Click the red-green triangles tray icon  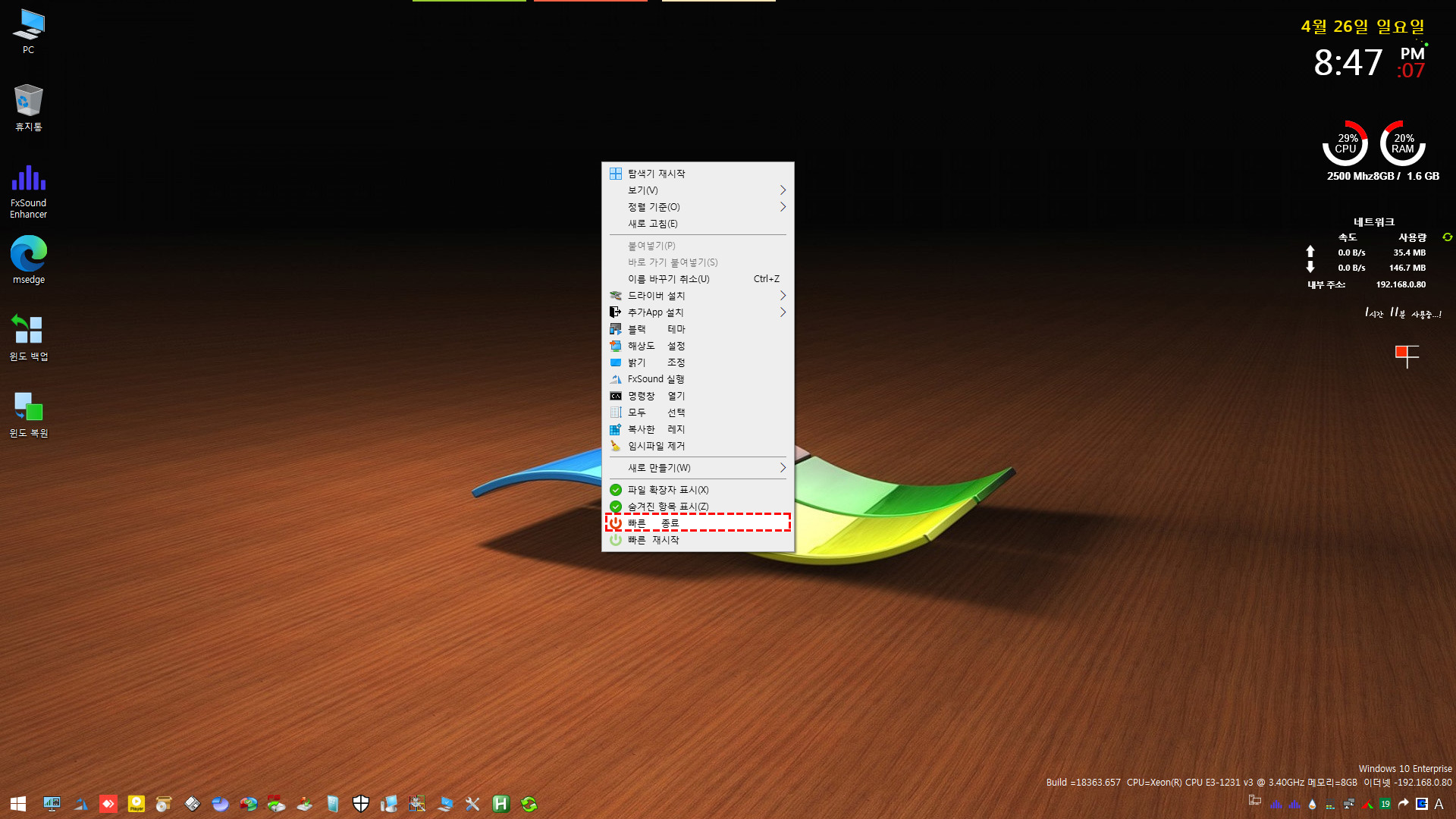[1367, 804]
